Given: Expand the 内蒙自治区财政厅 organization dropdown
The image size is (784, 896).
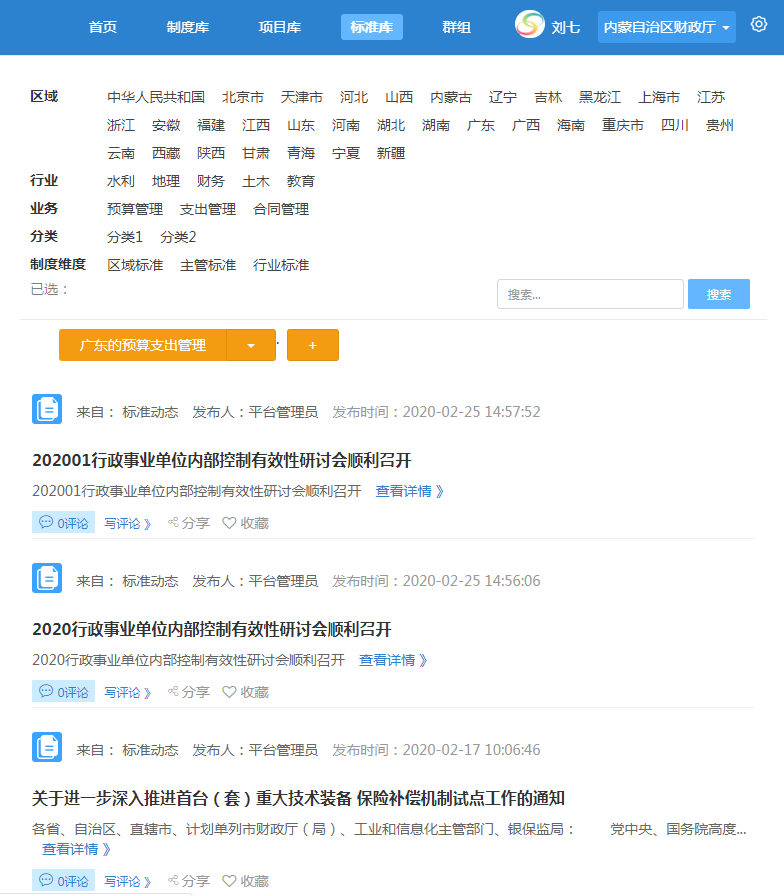Looking at the screenshot, I should point(666,27).
